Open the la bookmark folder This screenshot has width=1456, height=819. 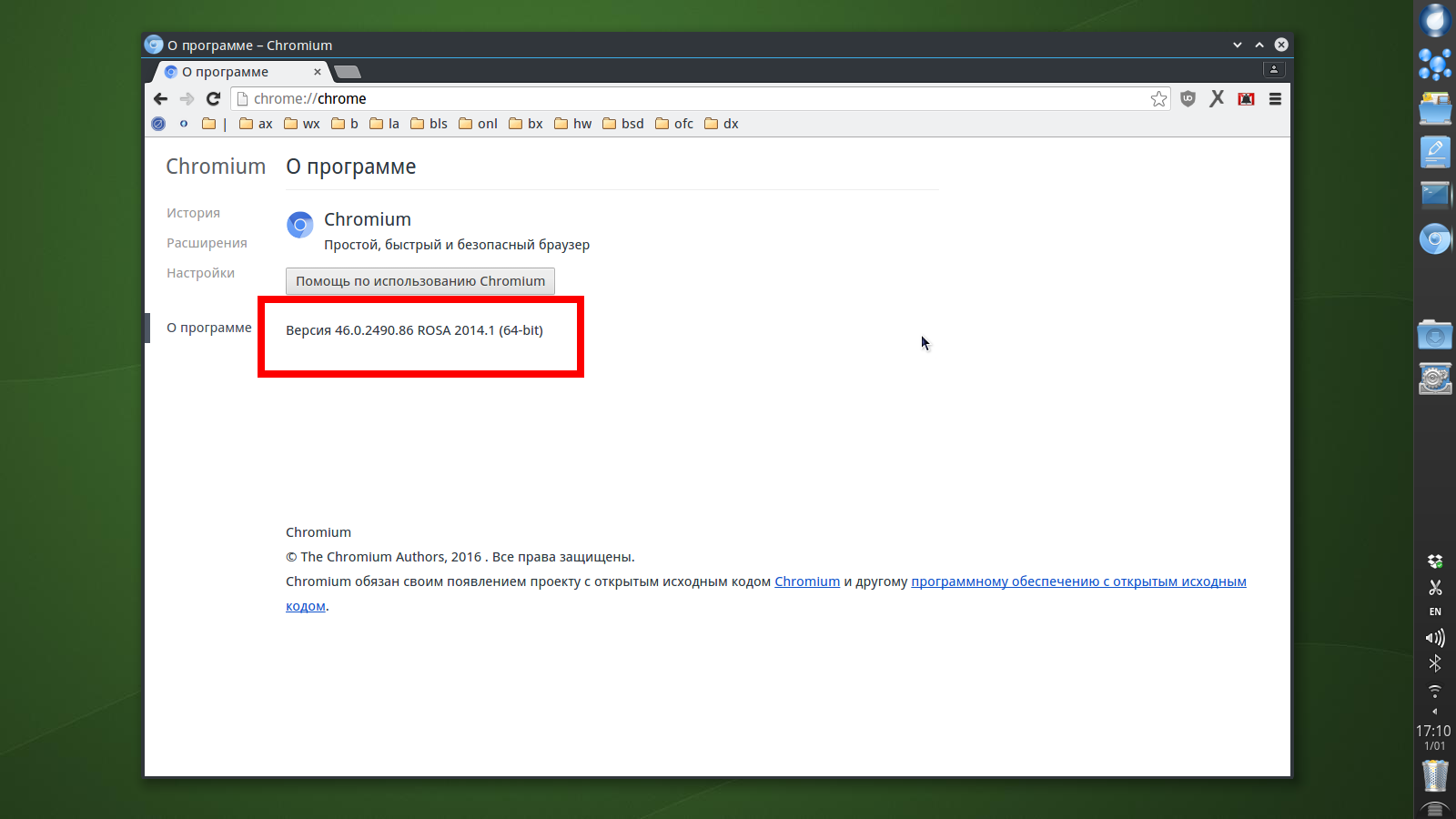(x=384, y=124)
